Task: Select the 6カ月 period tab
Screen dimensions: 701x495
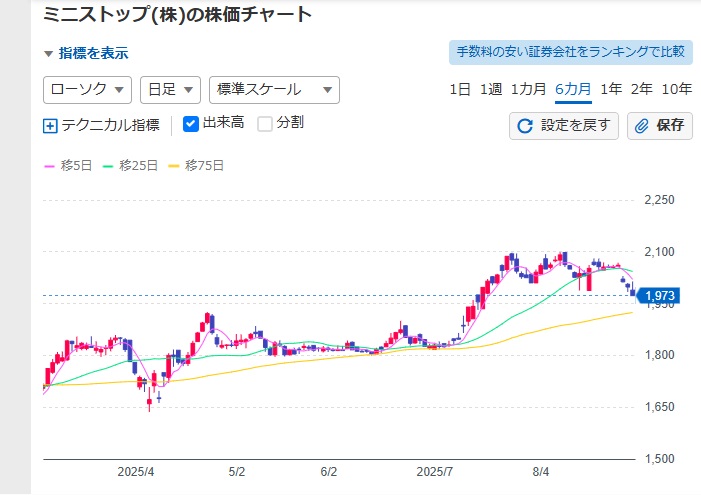Action: (573, 89)
